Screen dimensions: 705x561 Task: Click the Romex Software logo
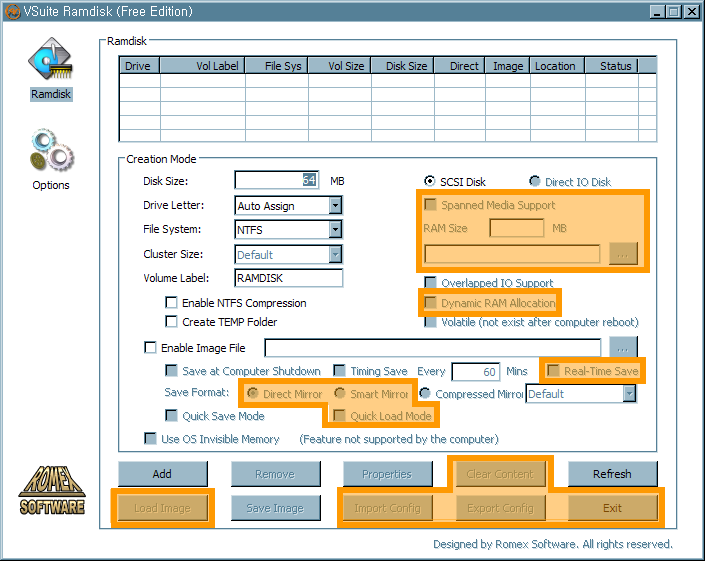click(52, 490)
